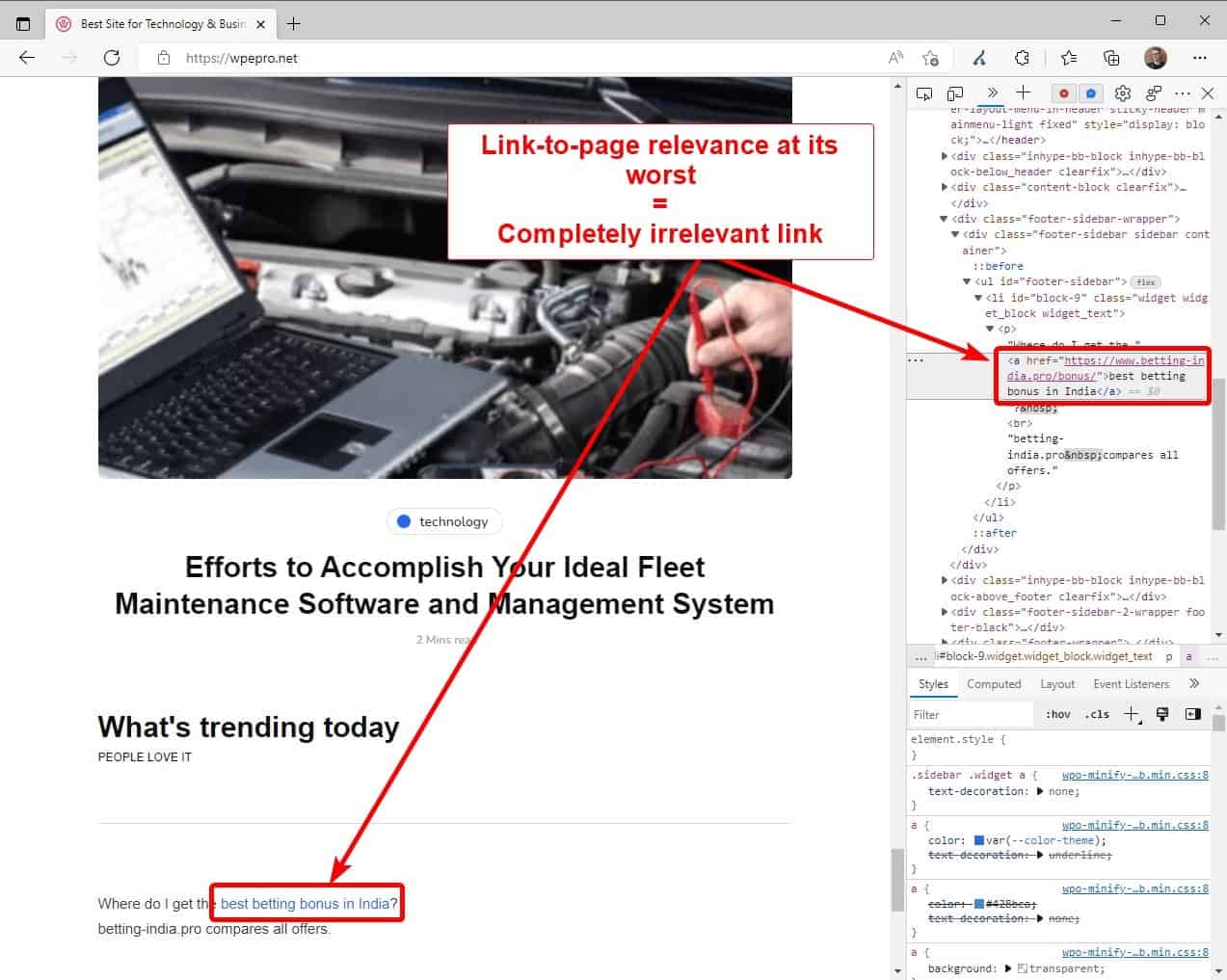Toggle computed styles sidebar icon
The width and height of the screenshot is (1227, 980).
pos(1193,714)
